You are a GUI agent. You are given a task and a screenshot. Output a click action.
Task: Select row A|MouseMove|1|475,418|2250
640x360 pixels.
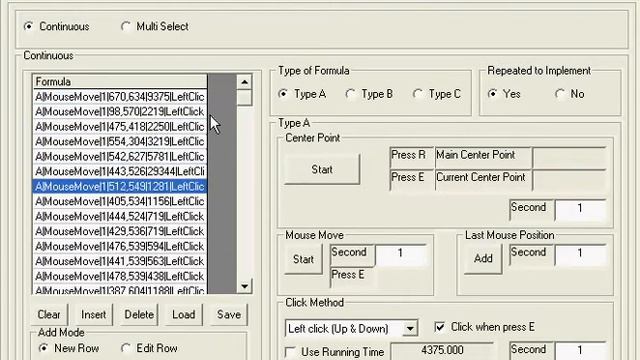120,127
